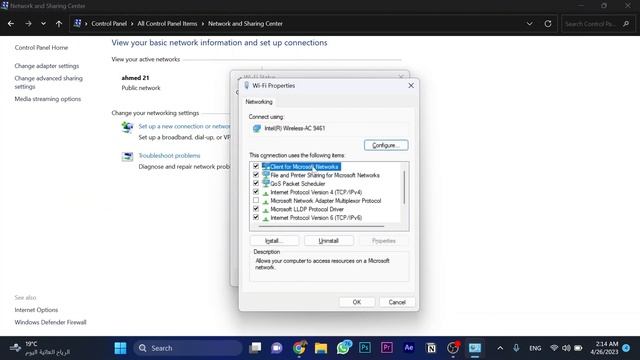
Task: Click Cancel in Wi-Fi Properties
Action: point(397,302)
